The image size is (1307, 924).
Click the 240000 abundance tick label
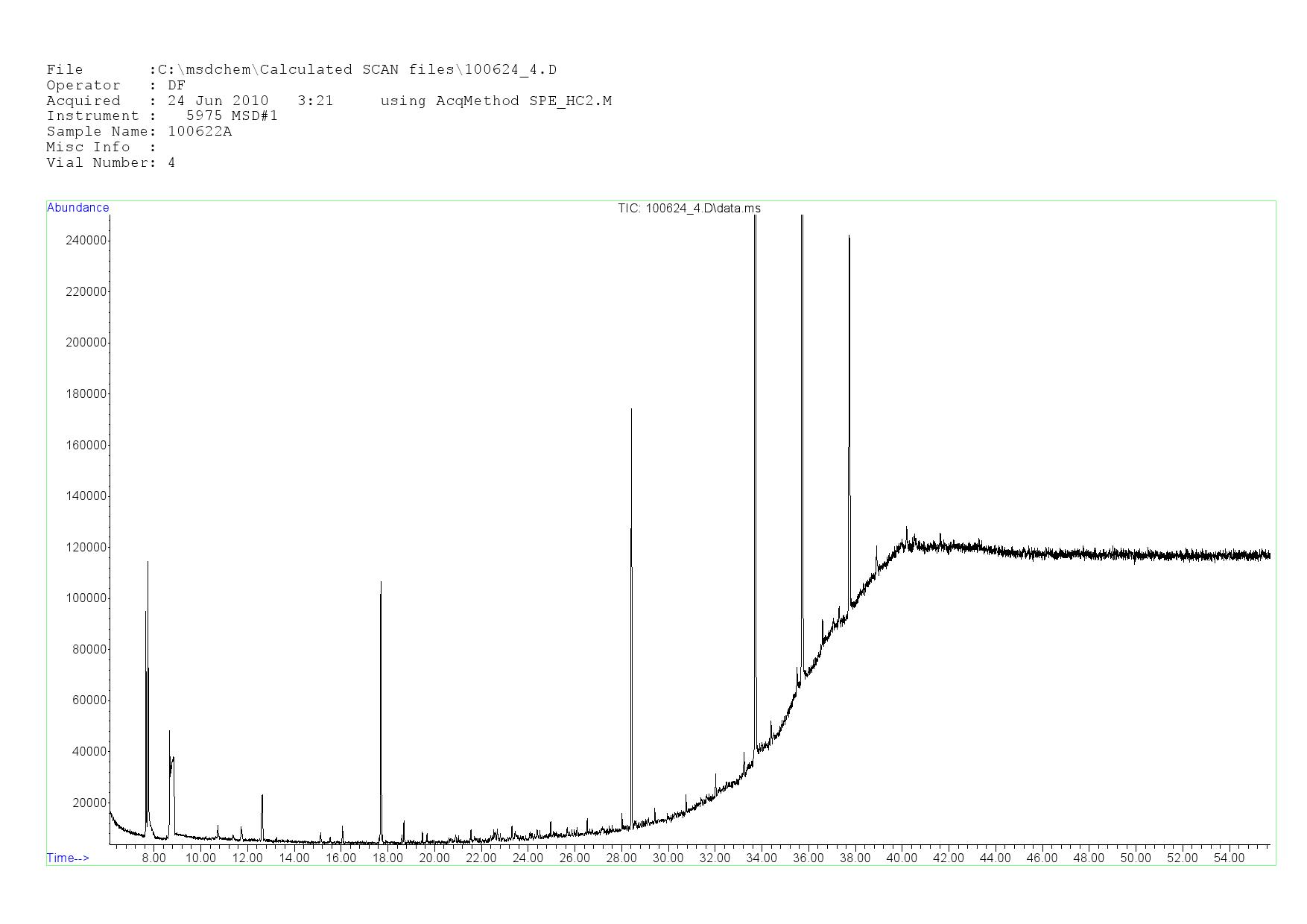[x=86, y=241]
